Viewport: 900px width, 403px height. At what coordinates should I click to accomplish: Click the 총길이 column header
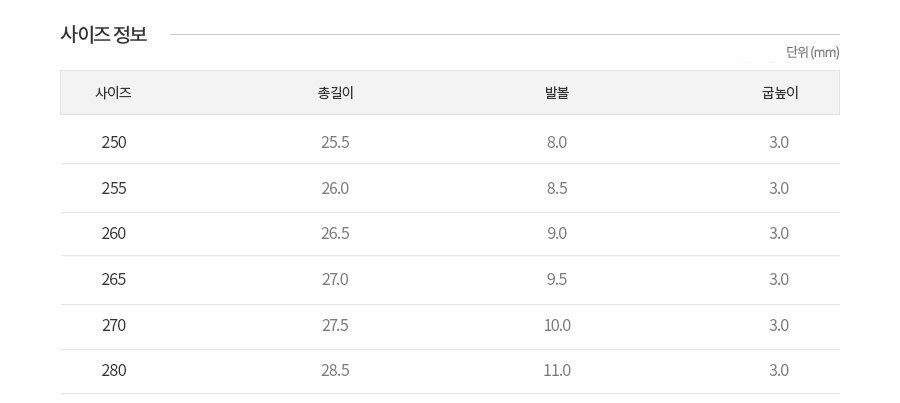[x=335, y=94]
